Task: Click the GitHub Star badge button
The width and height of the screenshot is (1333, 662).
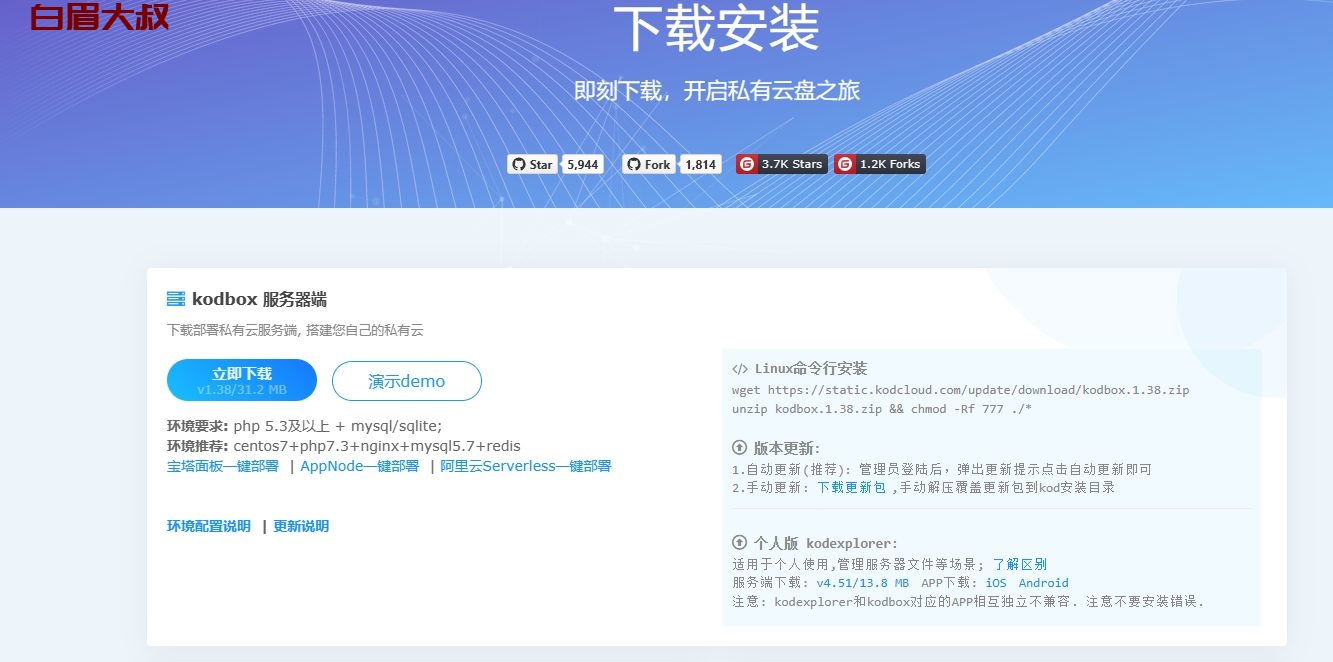Action: click(x=532, y=164)
